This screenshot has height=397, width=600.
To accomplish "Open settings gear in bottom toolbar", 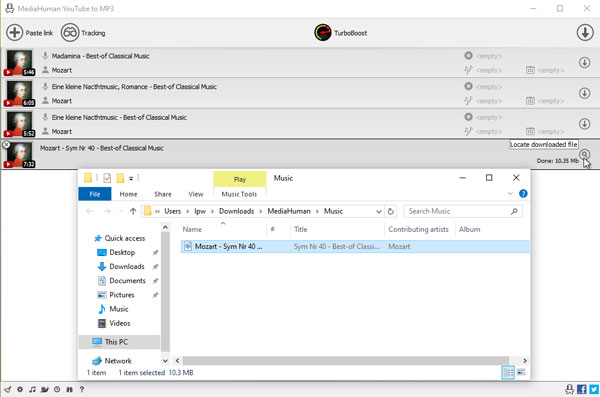I will click(x=20, y=389).
